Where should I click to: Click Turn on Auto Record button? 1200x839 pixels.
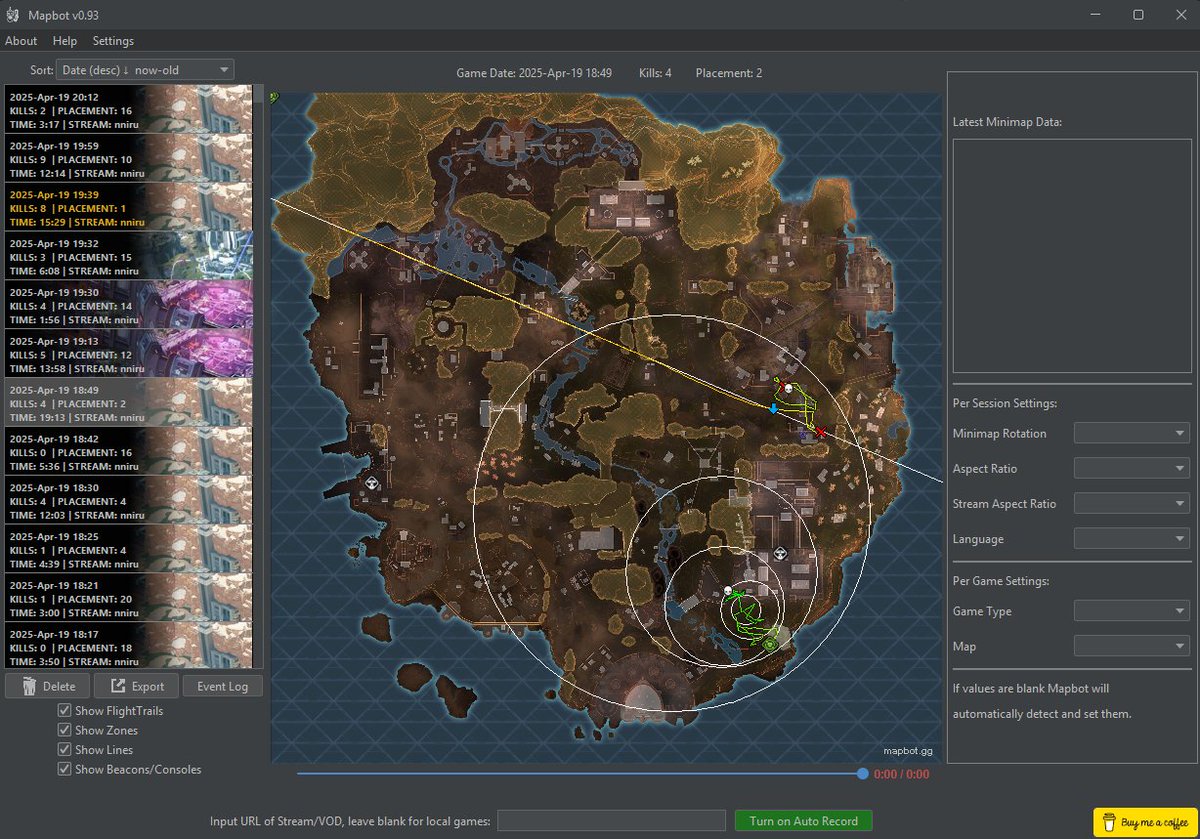pos(803,821)
